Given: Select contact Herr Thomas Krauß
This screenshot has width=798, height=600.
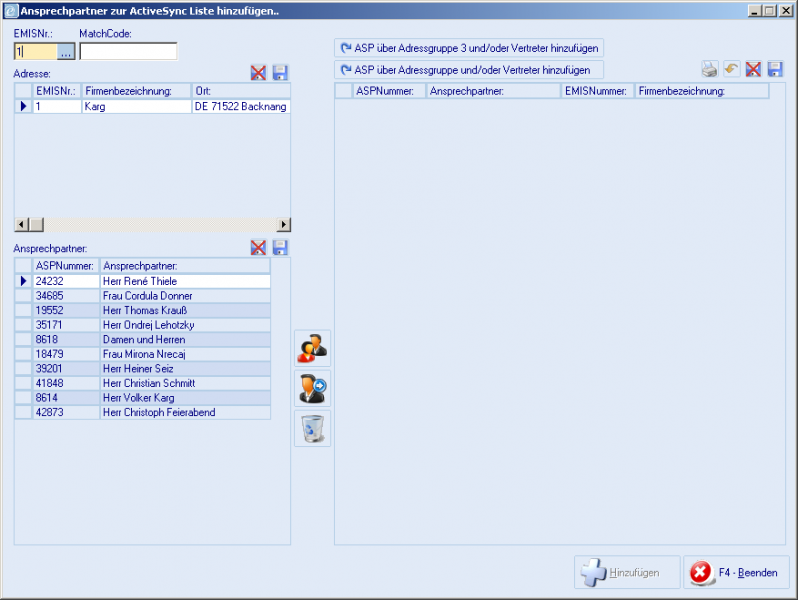Looking at the screenshot, I should pos(185,310).
